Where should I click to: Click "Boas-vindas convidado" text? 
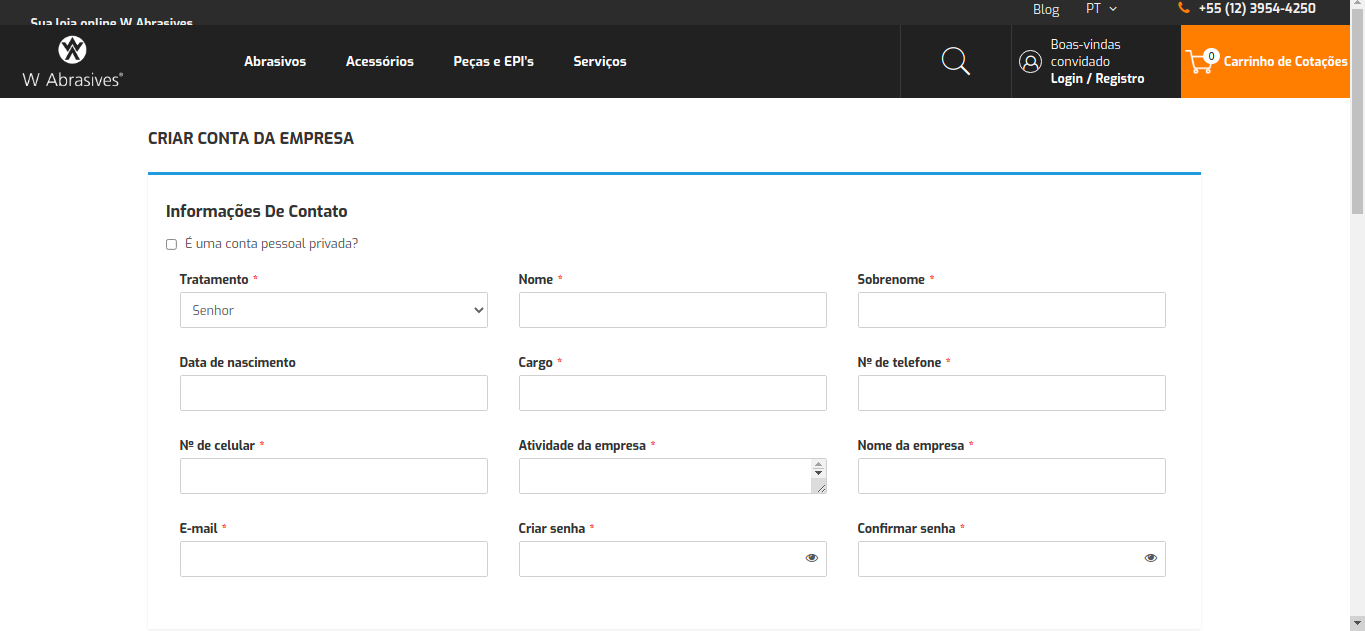1086,53
